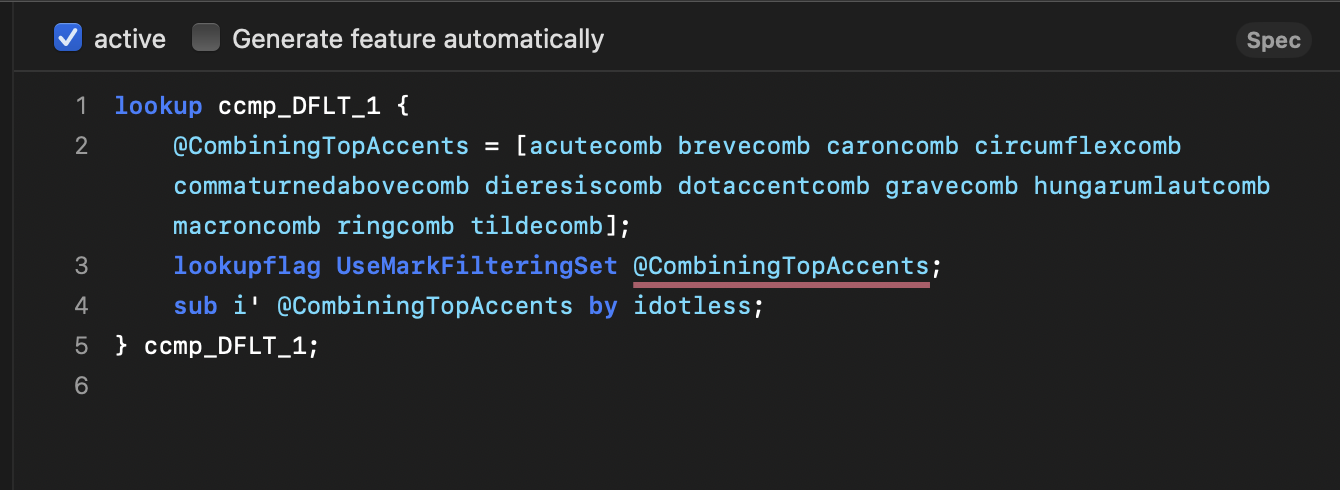Click the sub keyword on line 4
Viewport: 1340px width, 490px height.
pyautogui.click(x=195, y=306)
